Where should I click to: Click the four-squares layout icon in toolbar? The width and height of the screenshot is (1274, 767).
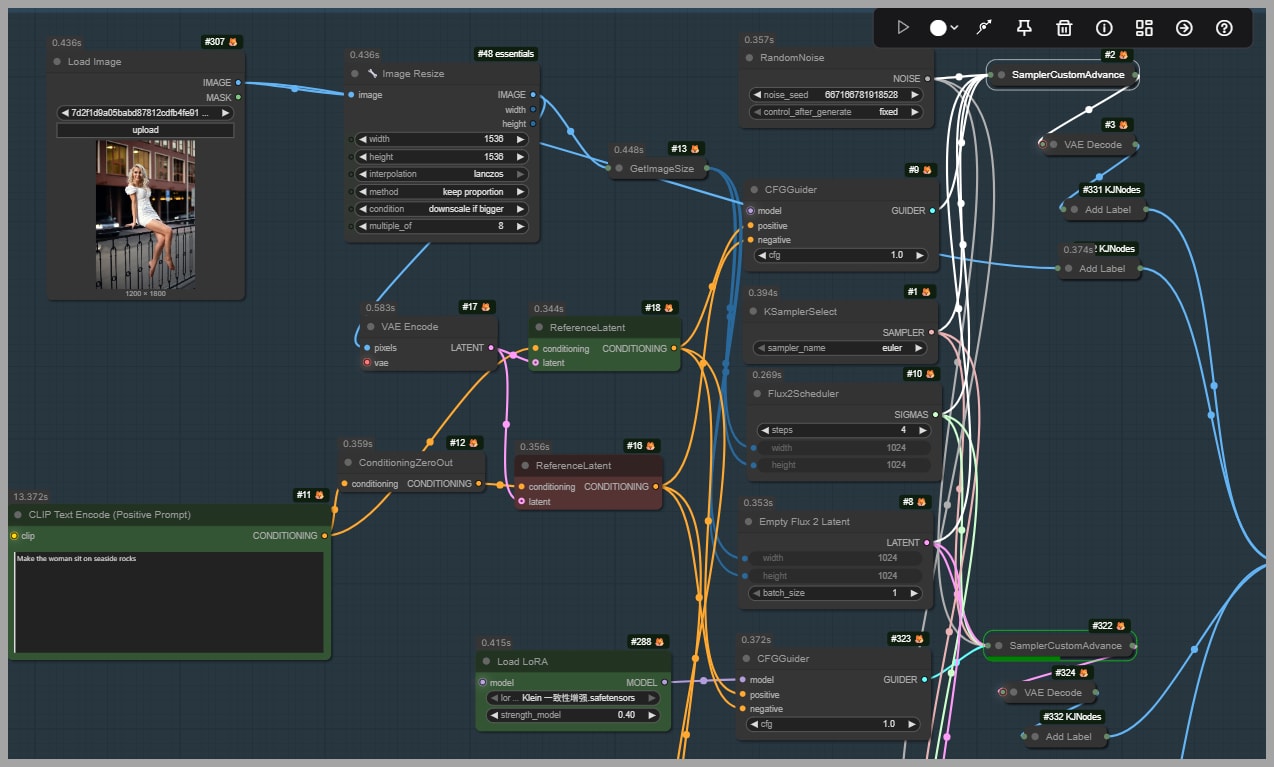point(1144,28)
